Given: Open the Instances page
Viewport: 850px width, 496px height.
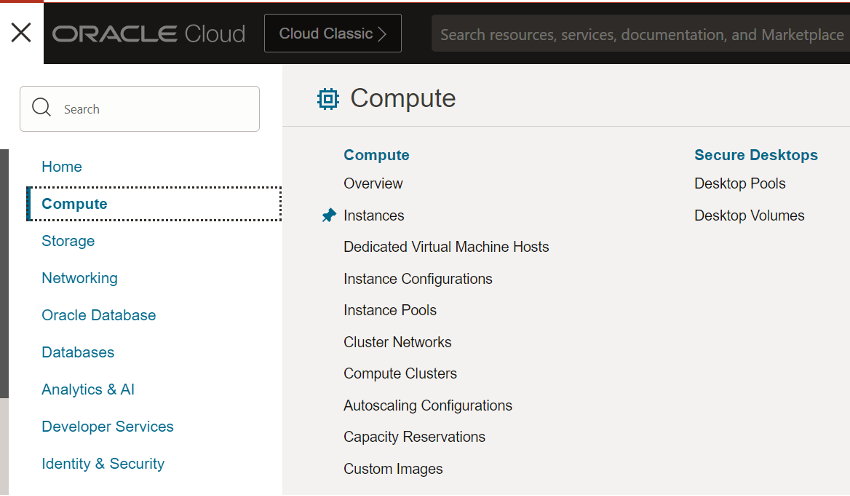Looking at the screenshot, I should coord(374,216).
